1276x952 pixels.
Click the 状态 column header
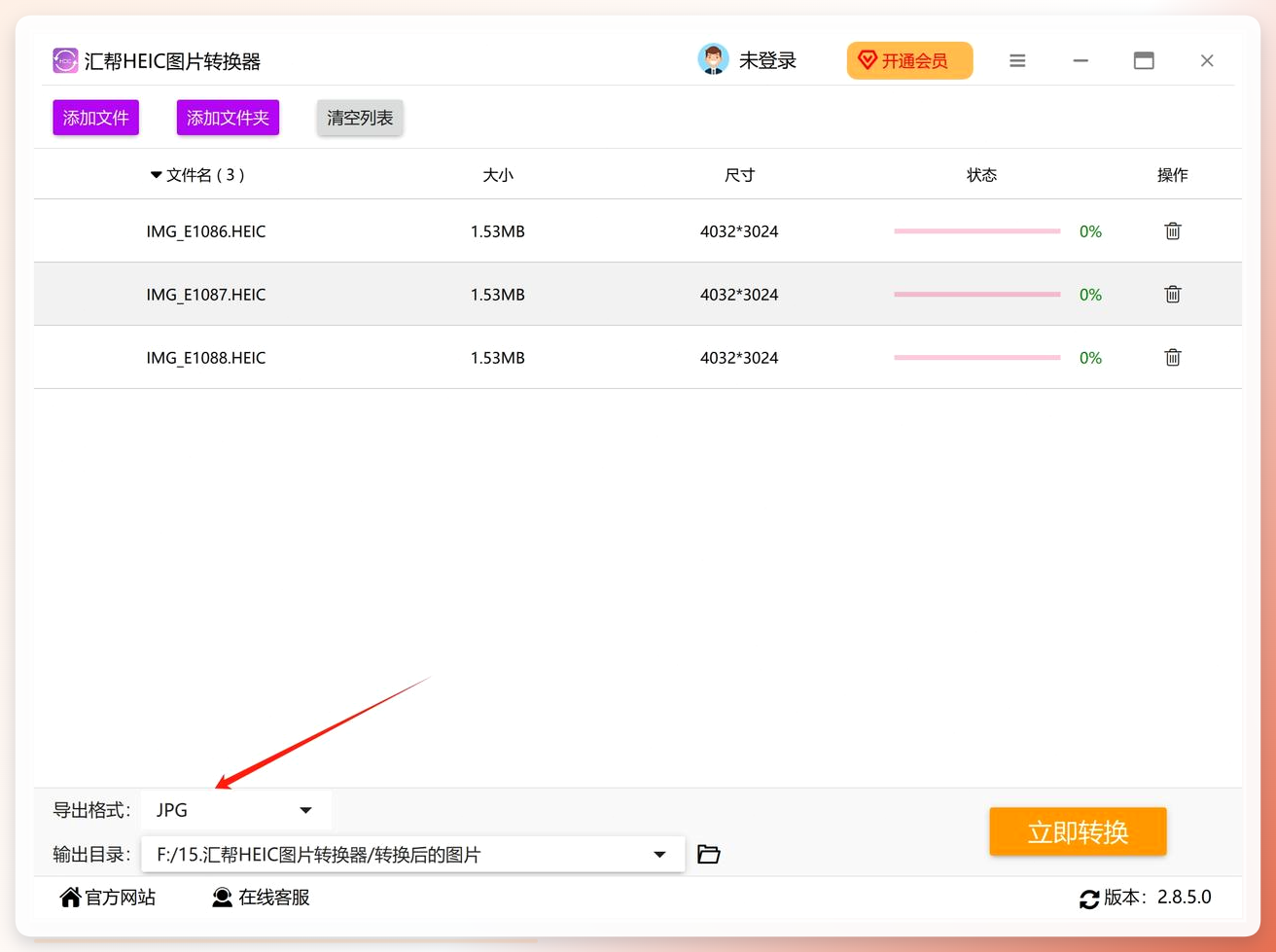click(981, 175)
